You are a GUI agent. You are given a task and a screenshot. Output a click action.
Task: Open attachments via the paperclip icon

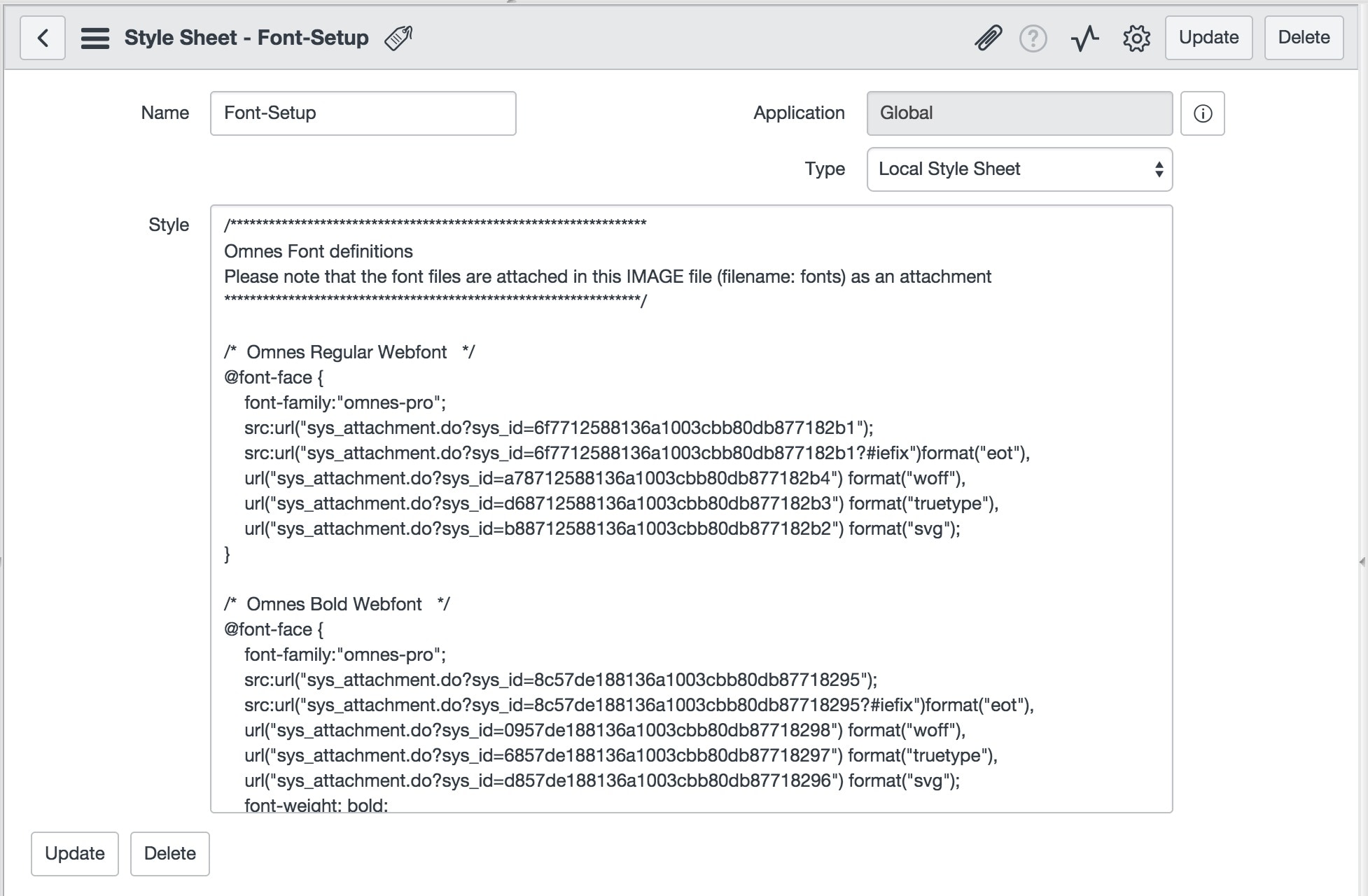(x=988, y=38)
